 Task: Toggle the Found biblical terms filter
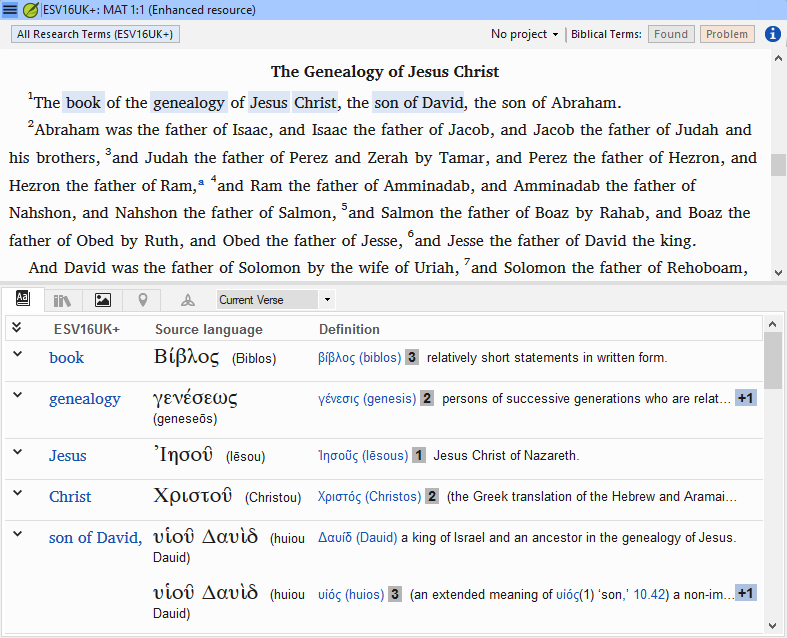(671, 34)
